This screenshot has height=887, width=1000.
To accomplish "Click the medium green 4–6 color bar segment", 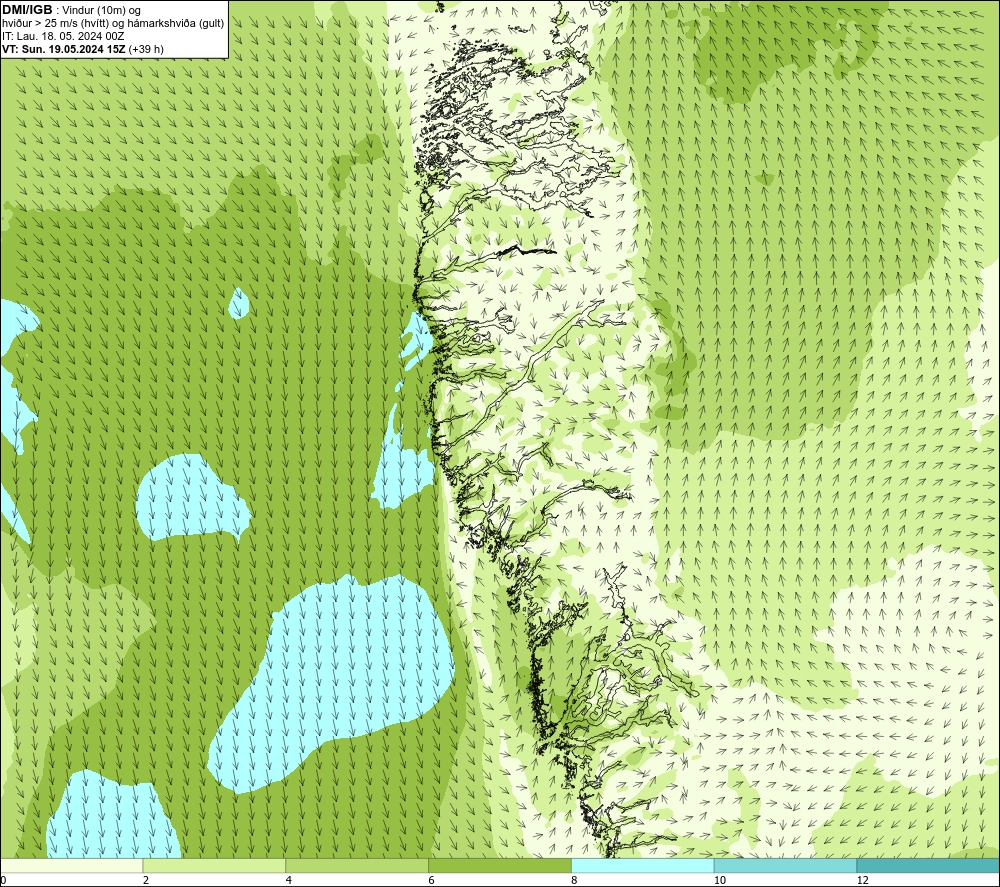I will coord(357,866).
